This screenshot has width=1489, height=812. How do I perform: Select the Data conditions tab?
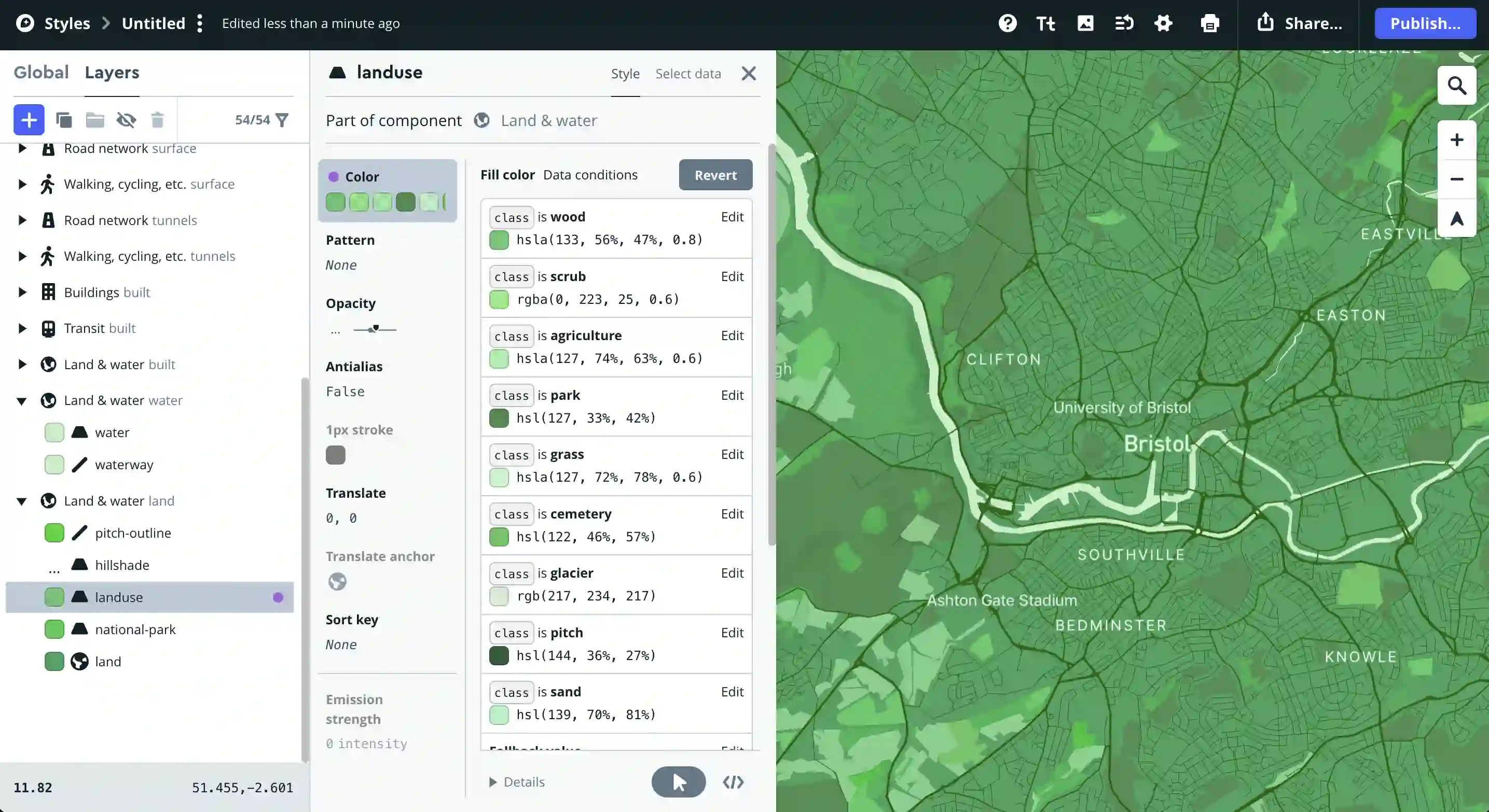(590, 175)
